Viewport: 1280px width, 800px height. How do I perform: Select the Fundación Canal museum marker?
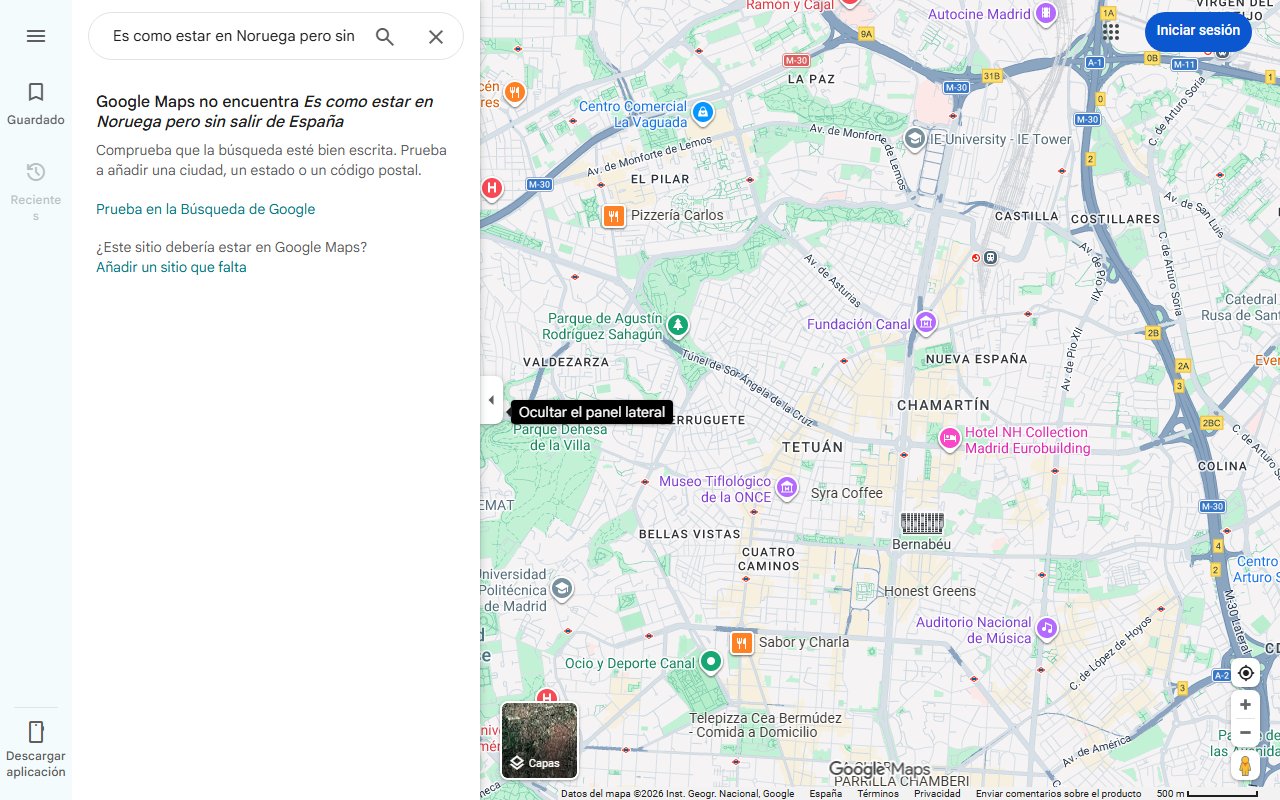tap(926, 323)
